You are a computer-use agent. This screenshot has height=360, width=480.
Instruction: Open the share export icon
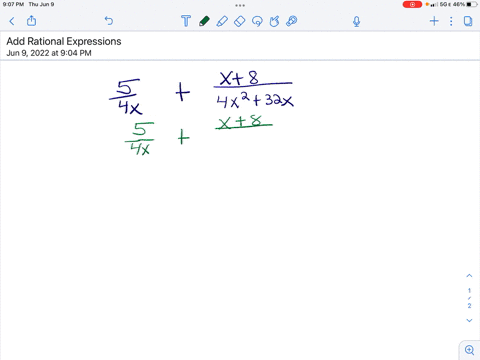click(31, 21)
